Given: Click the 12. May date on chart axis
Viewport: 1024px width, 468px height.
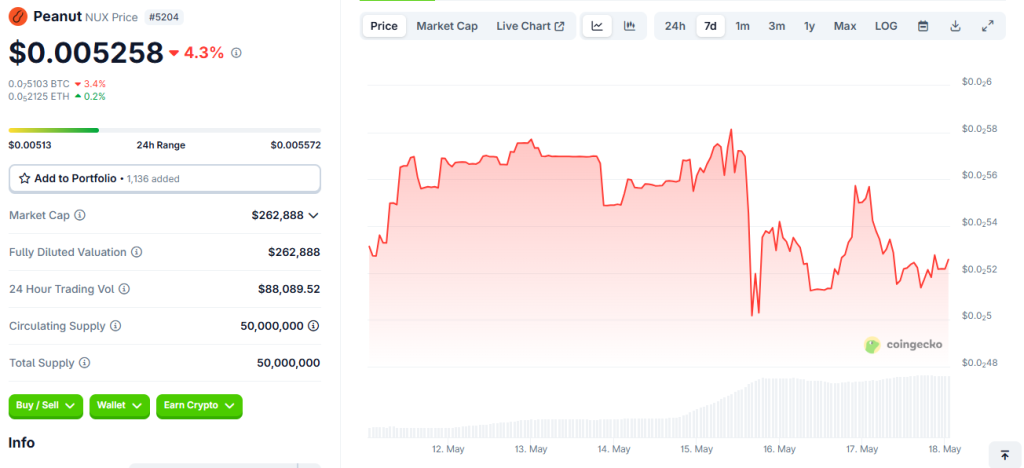Looking at the screenshot, I should coord(448,449).
